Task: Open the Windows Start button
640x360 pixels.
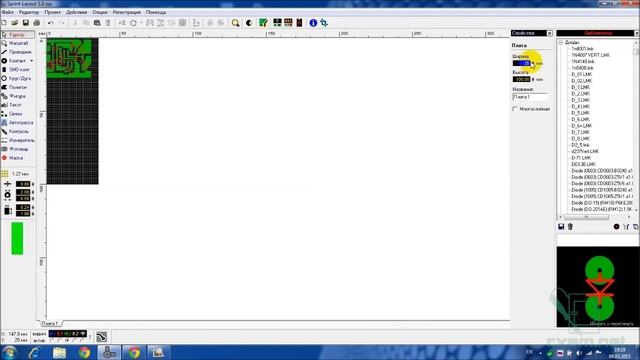Action: [9, 352]
